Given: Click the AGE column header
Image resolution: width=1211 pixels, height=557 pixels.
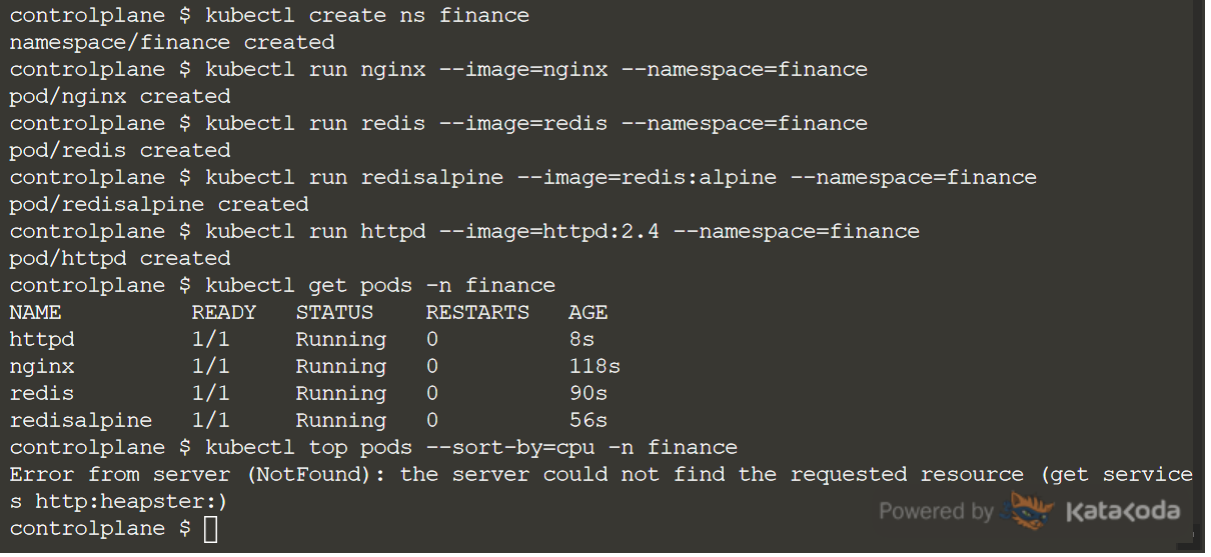Looking at the screenshot, I should coord(588,312).
